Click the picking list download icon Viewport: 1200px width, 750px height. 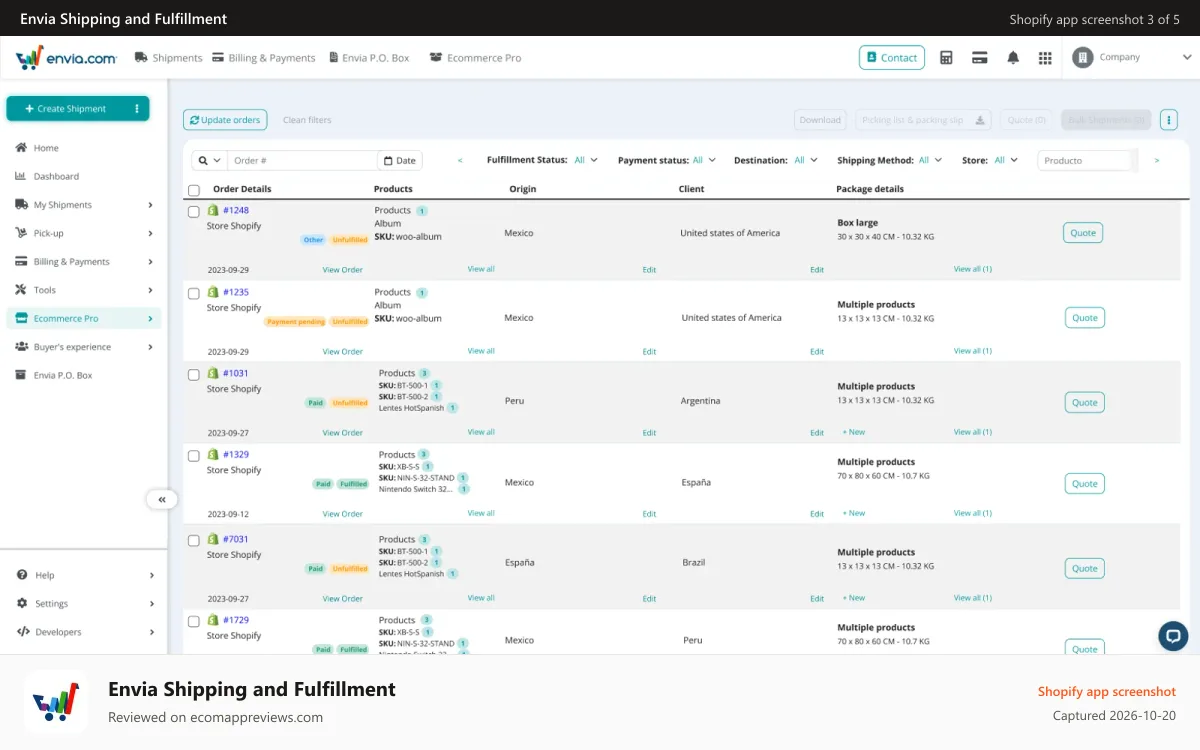coord(980,120)
